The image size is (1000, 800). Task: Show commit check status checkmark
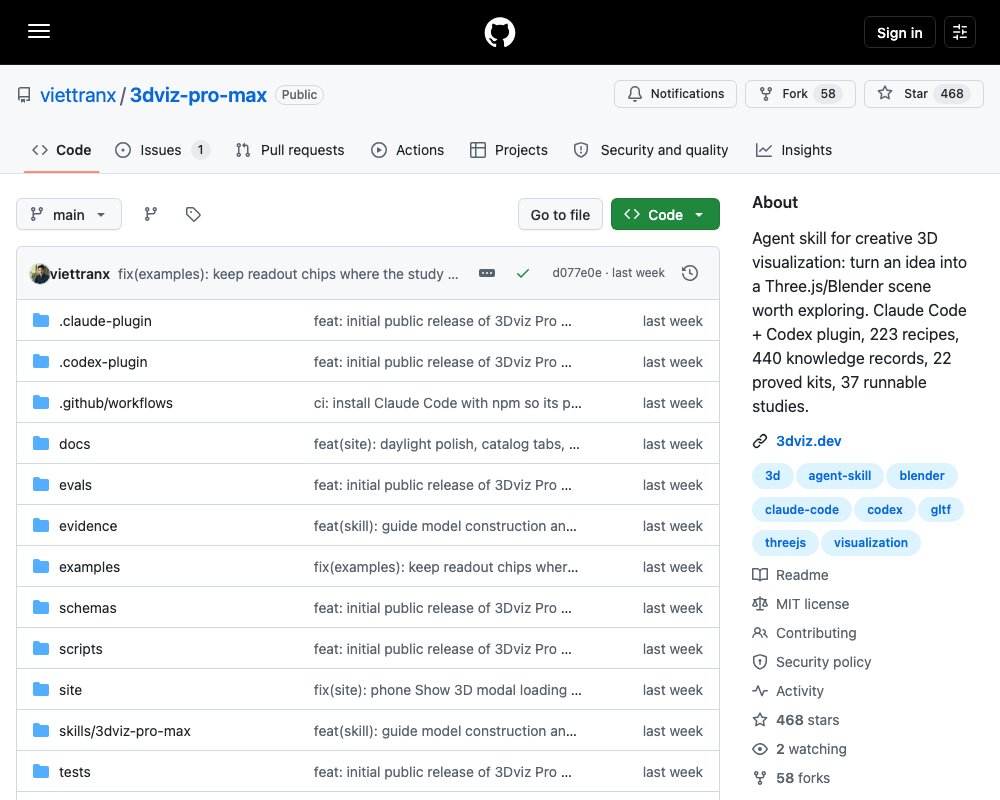click(x=523, y=273)
